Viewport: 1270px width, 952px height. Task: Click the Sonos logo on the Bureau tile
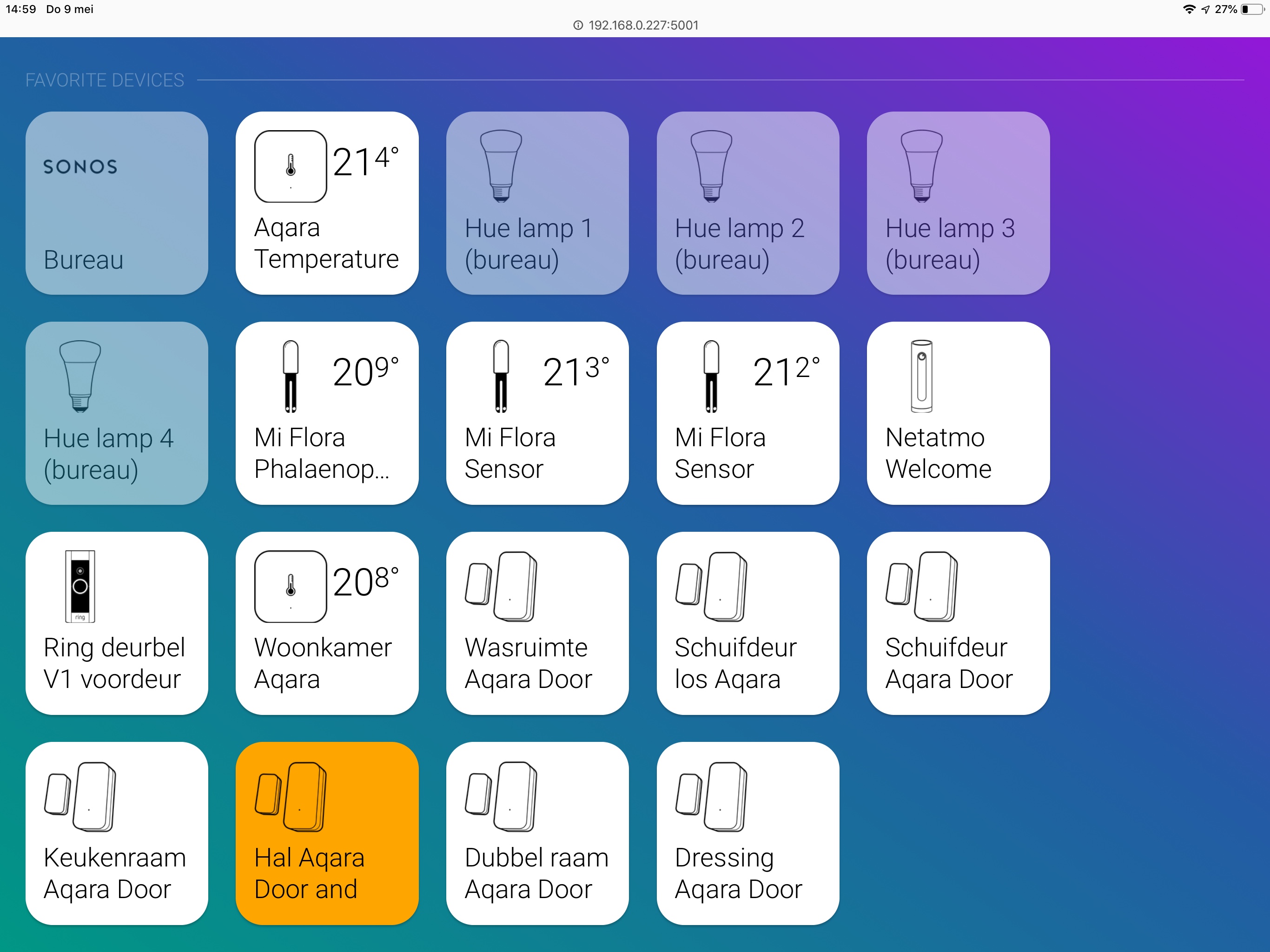(x=80, y=166)
